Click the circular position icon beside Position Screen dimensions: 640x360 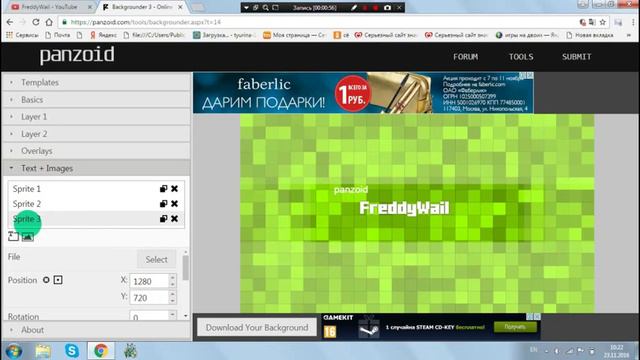46,280
